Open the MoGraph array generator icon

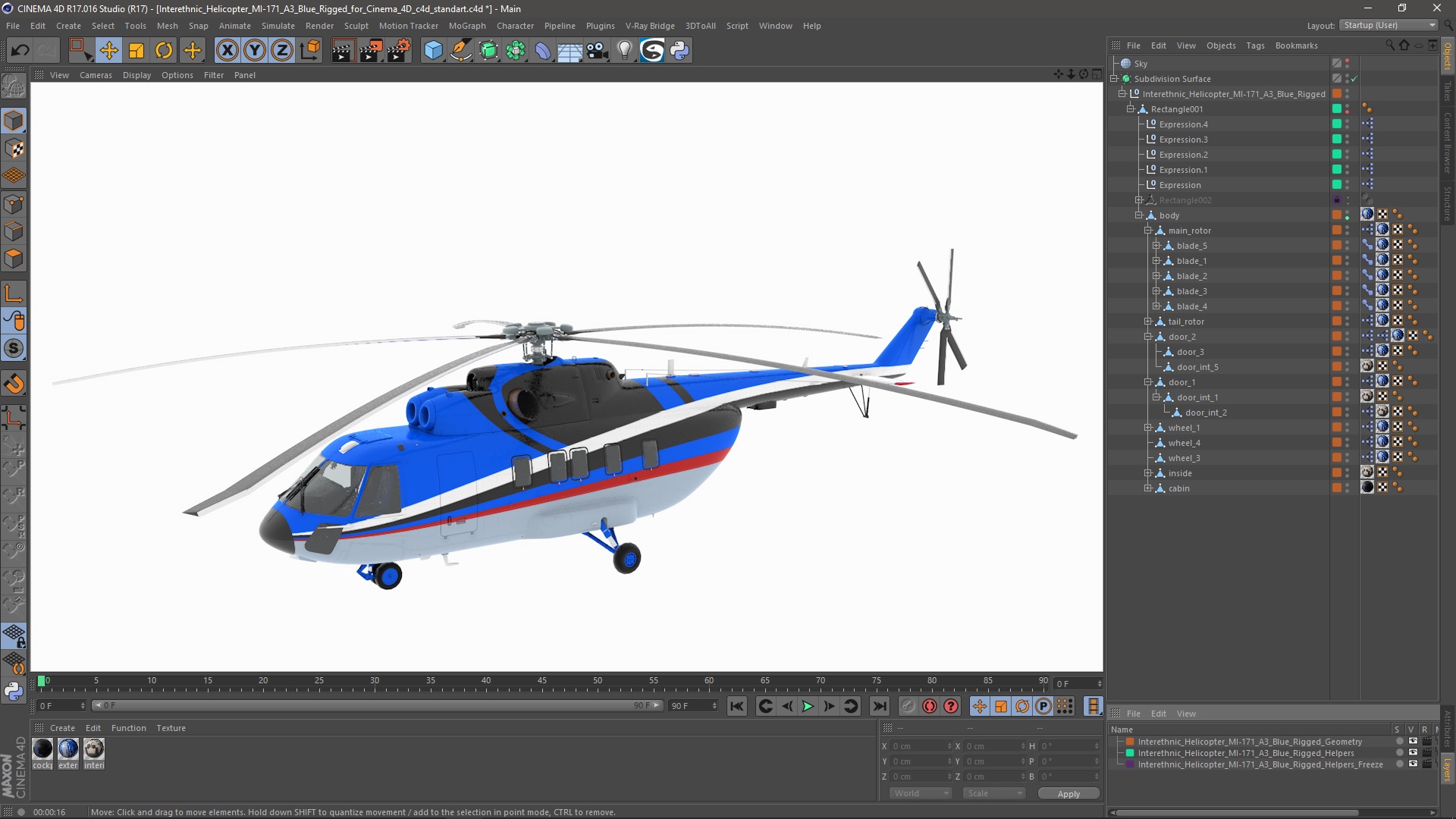(516, 51)
